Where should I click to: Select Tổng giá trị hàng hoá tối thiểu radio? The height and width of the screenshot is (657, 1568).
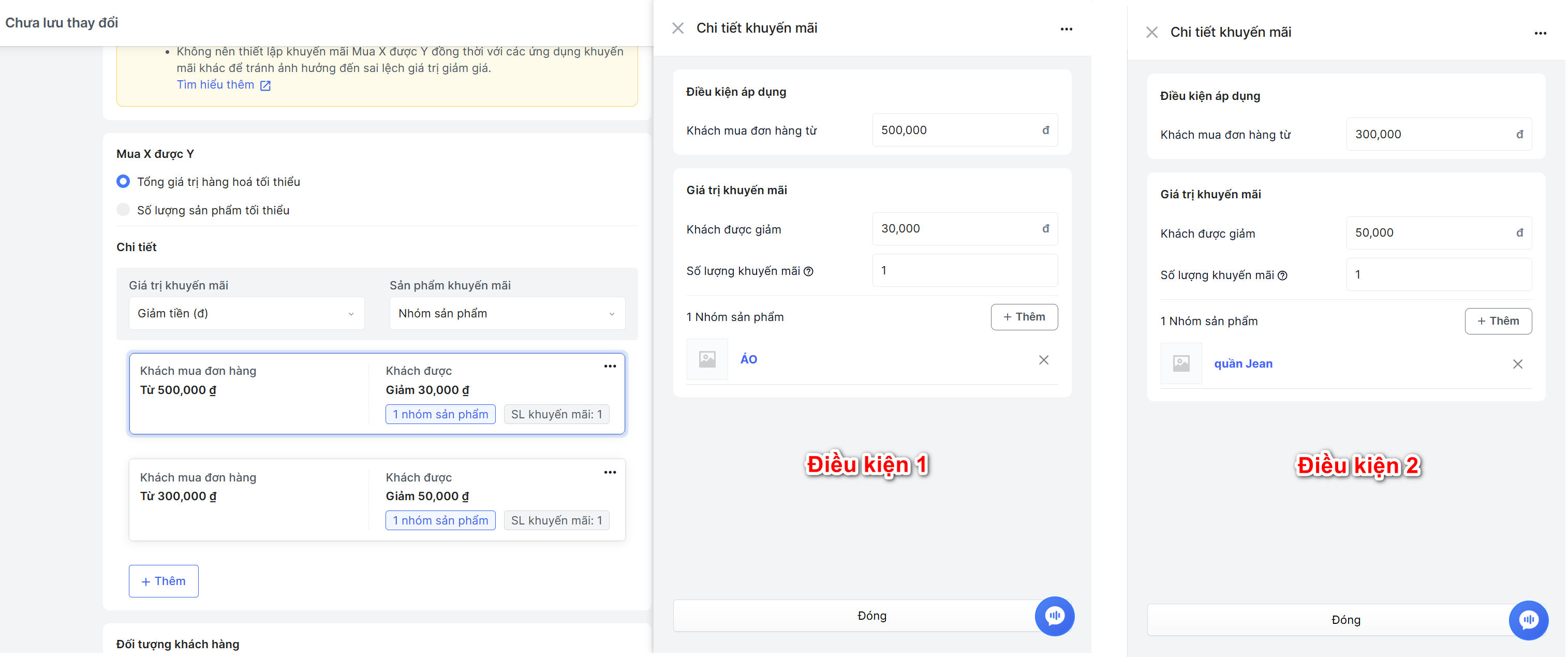(x=123, y=181)
